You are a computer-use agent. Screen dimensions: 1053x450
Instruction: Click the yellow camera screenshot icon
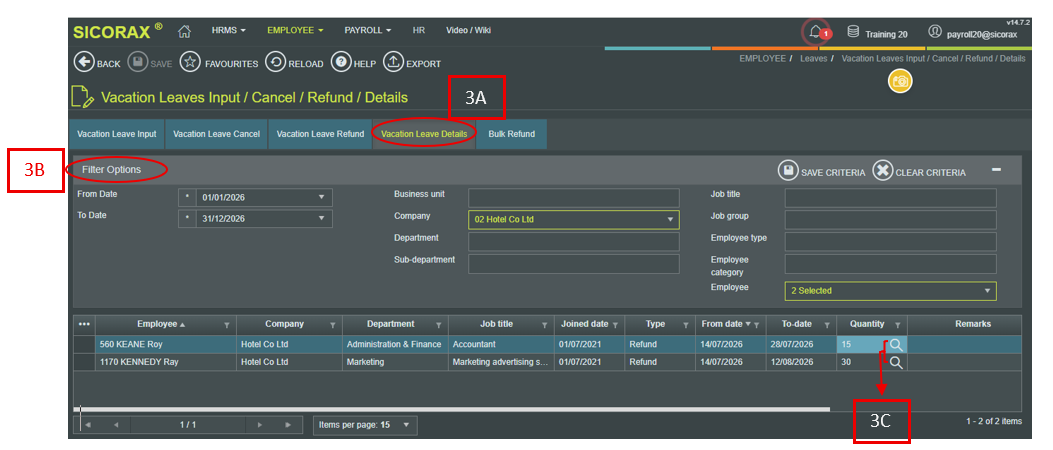(900, 81)
